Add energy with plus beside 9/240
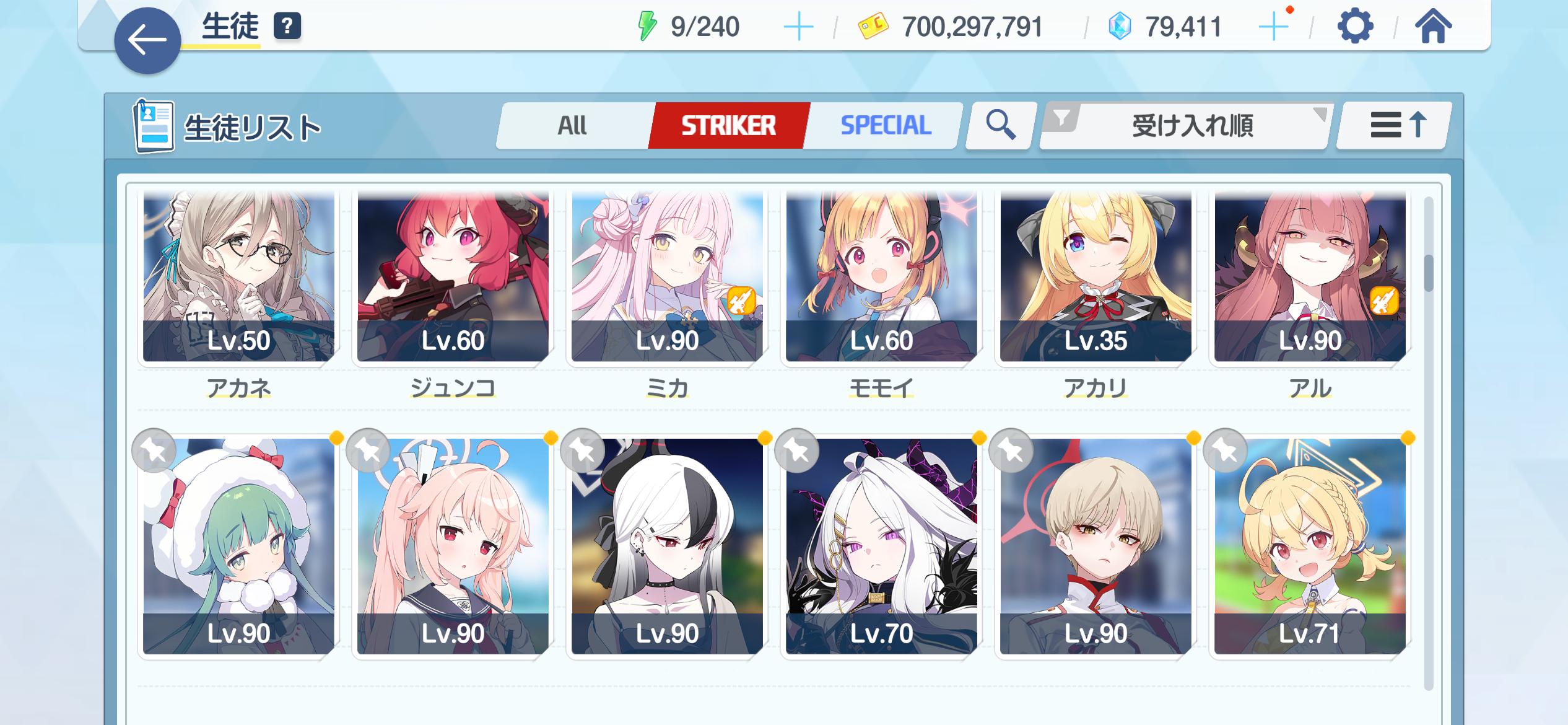Screen dimensions: 1568x725 click(798, 27)
